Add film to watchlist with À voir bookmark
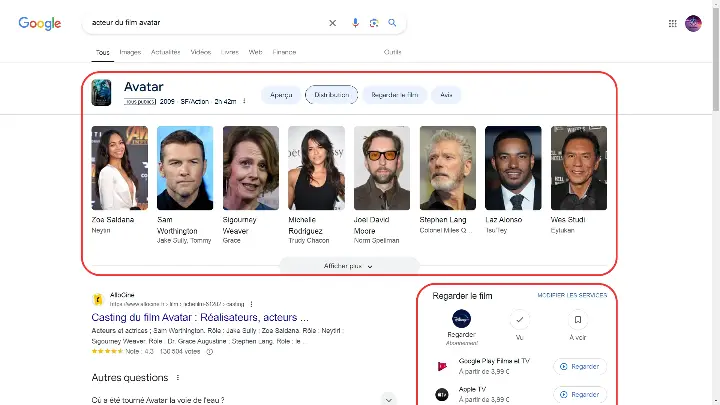The height and width of the screenshot is (405, 720). tap(578, 320)
